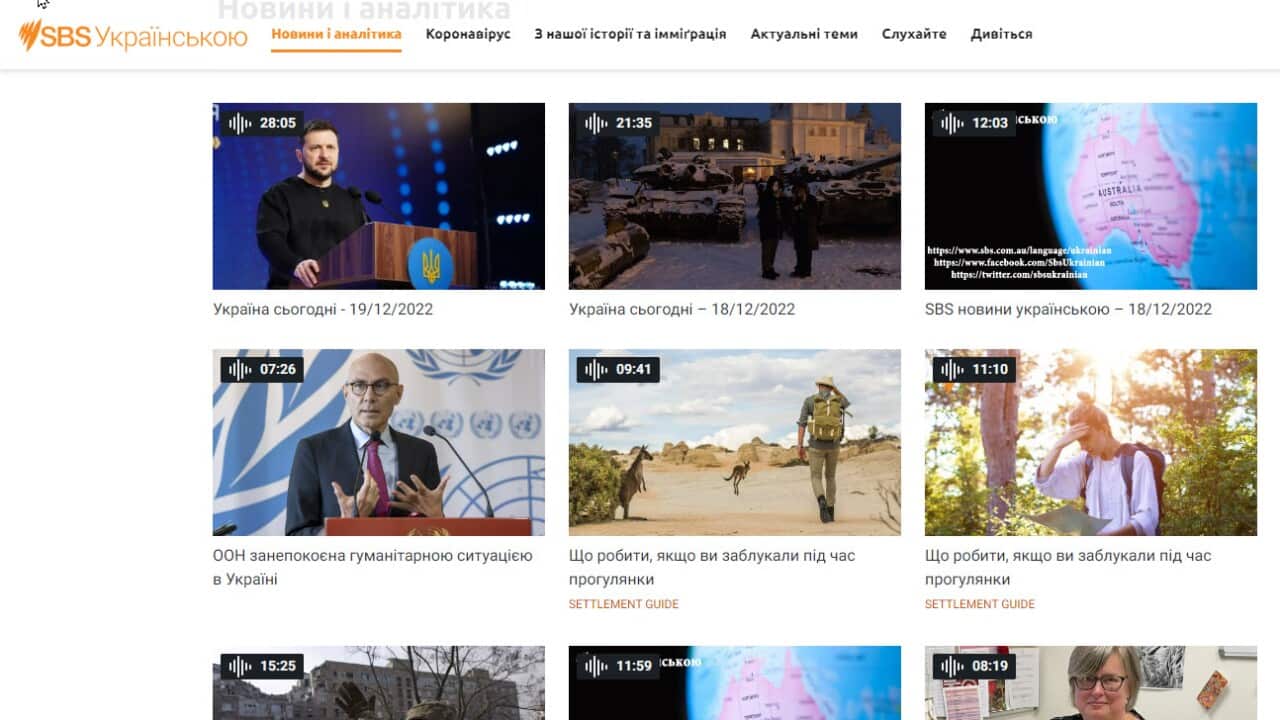Click the tanks in snow episode thumbnail
1280x720 pixels.
(734, 196)
